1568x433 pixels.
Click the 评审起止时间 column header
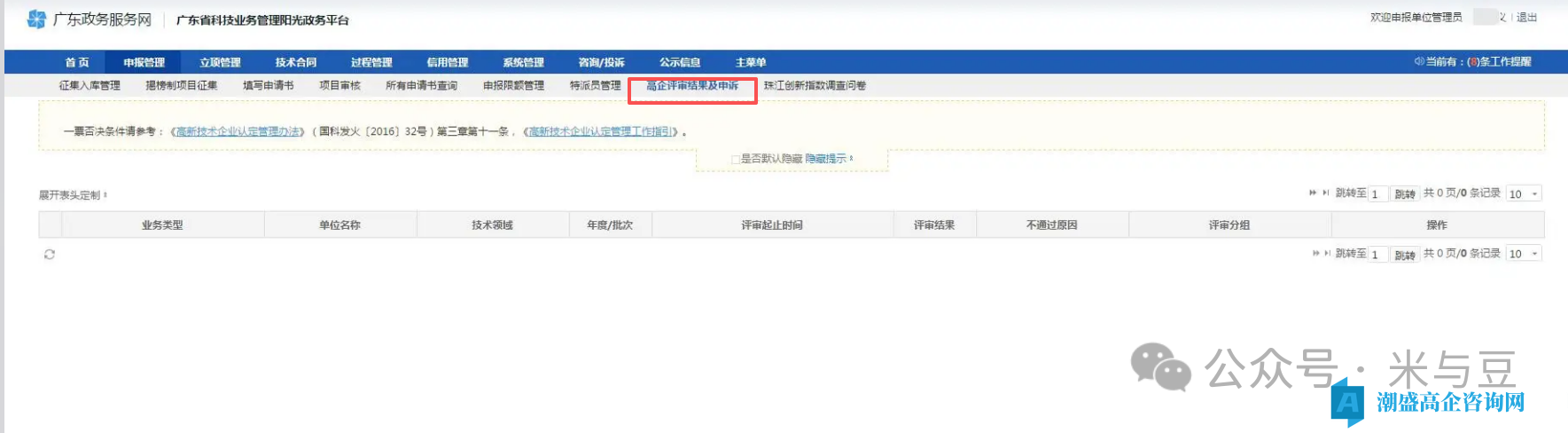(772, 224)
